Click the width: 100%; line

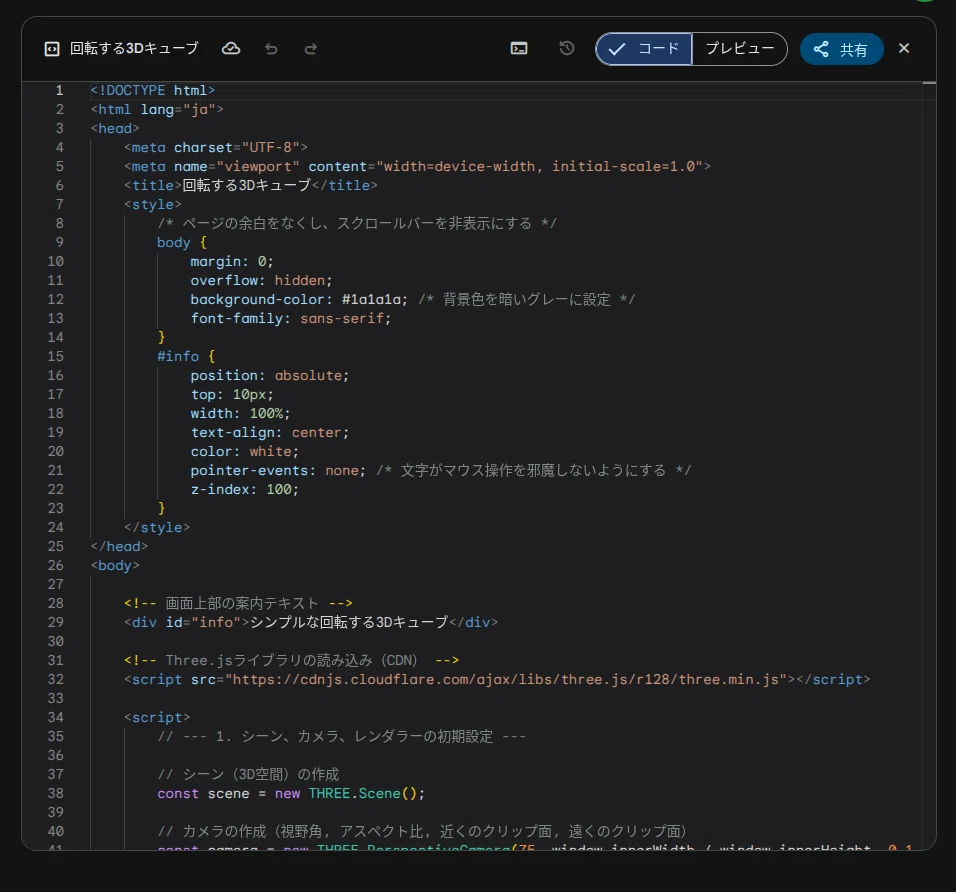click(x=240, y=413)
